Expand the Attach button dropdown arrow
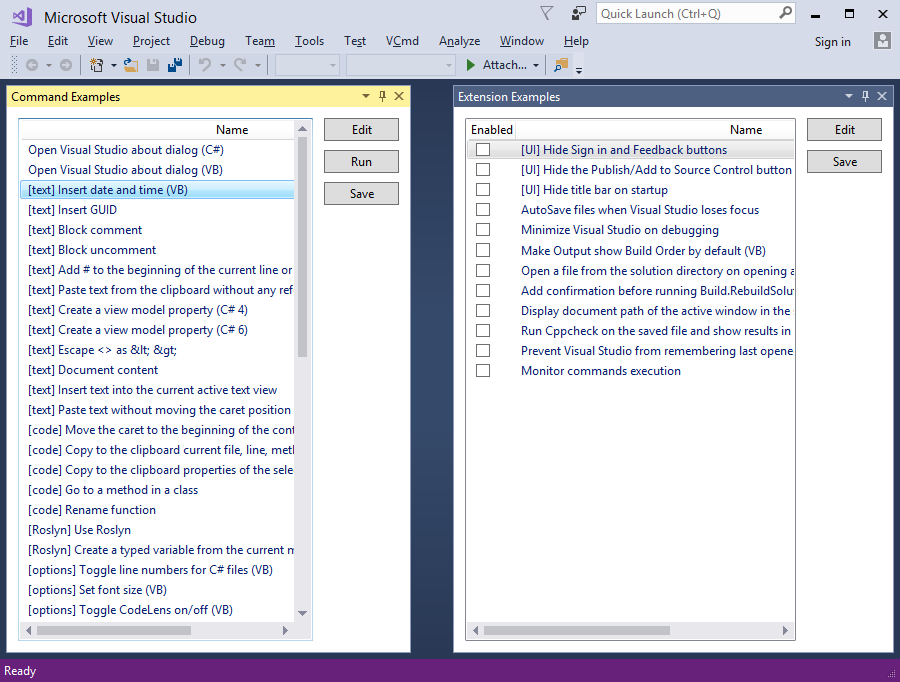The width and height of the screenshot is (900, 682). point(536,66)
